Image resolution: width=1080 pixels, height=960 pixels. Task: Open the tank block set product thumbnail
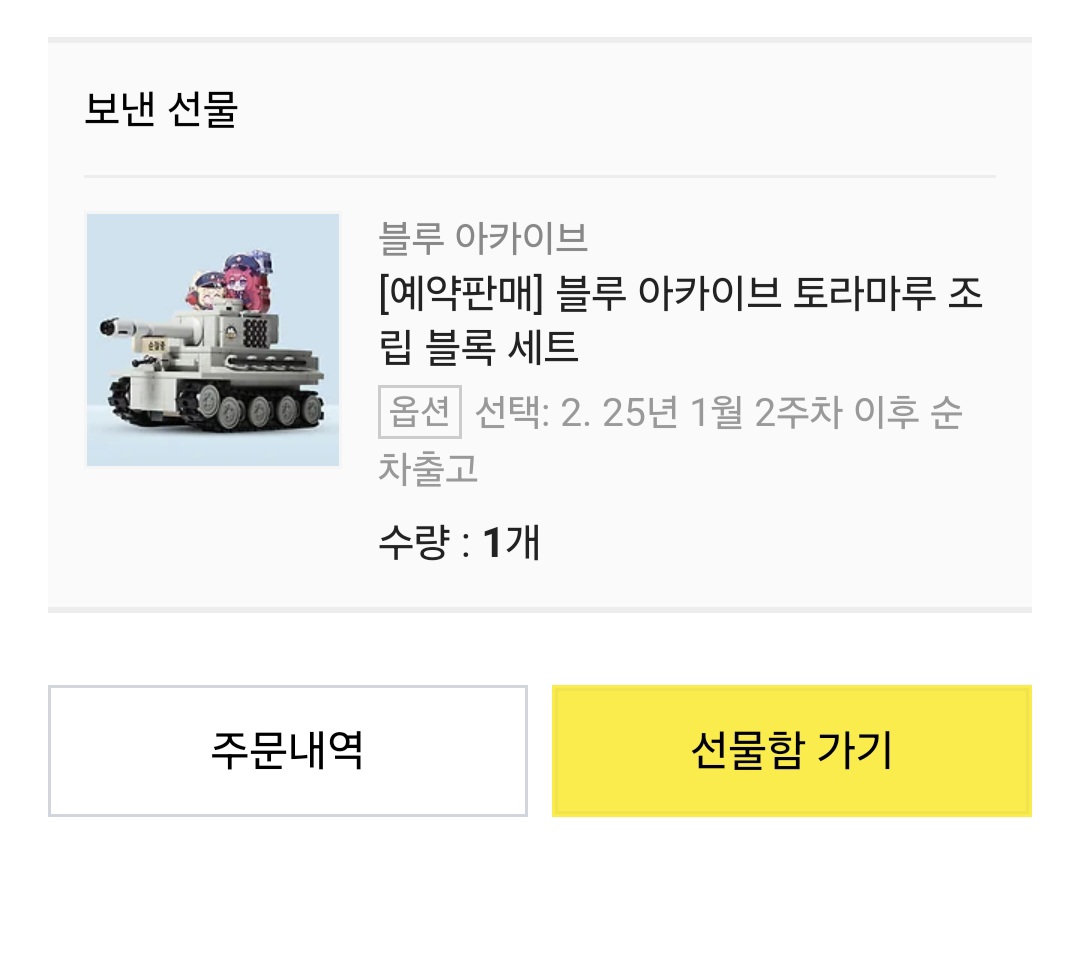[213, 340]
